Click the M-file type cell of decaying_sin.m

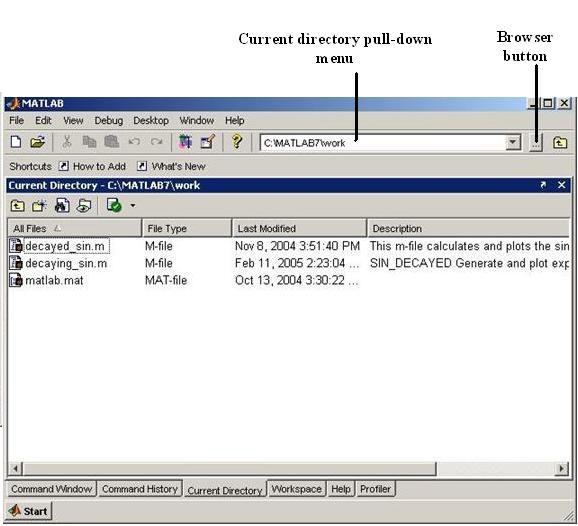[159, 263]
